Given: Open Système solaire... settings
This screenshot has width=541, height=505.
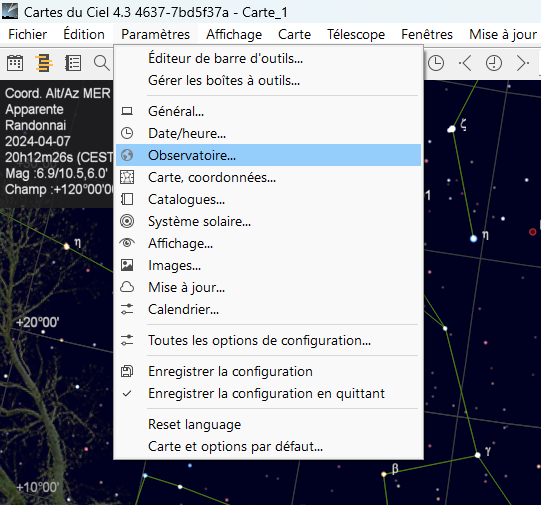Looking at the screenshot, I should pos(268,221).
